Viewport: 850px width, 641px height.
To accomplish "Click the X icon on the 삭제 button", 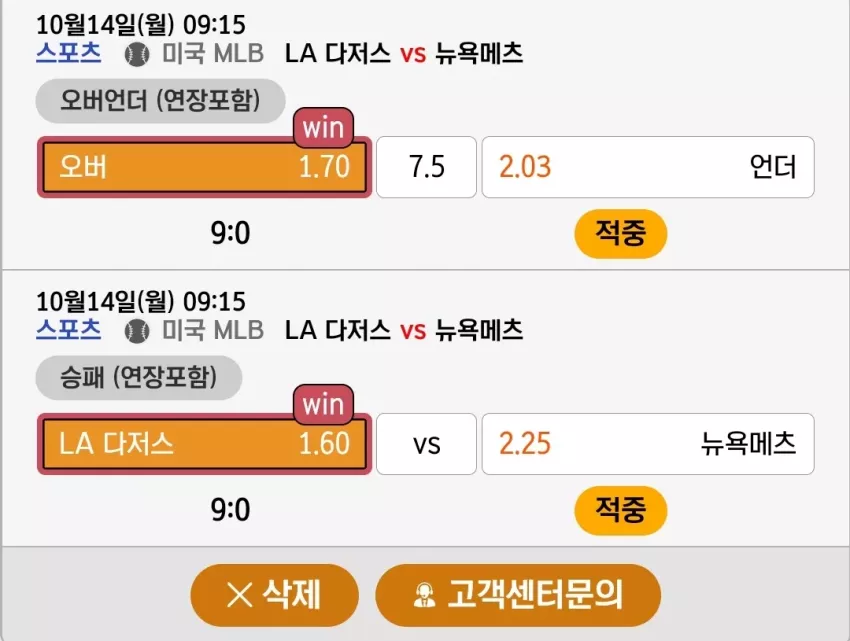I will (x=239, y=595).
